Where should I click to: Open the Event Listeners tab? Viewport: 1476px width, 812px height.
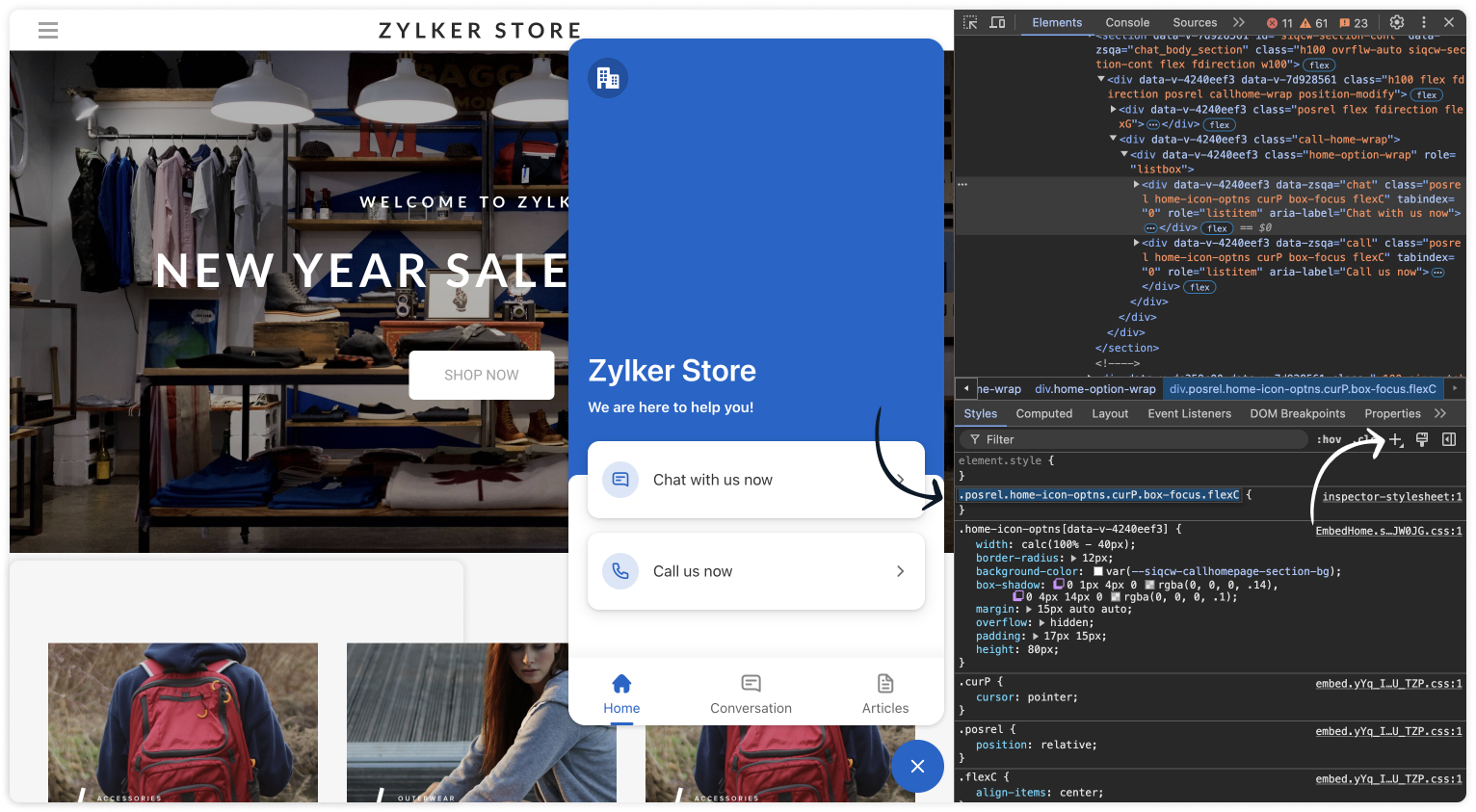[1190, 413]
